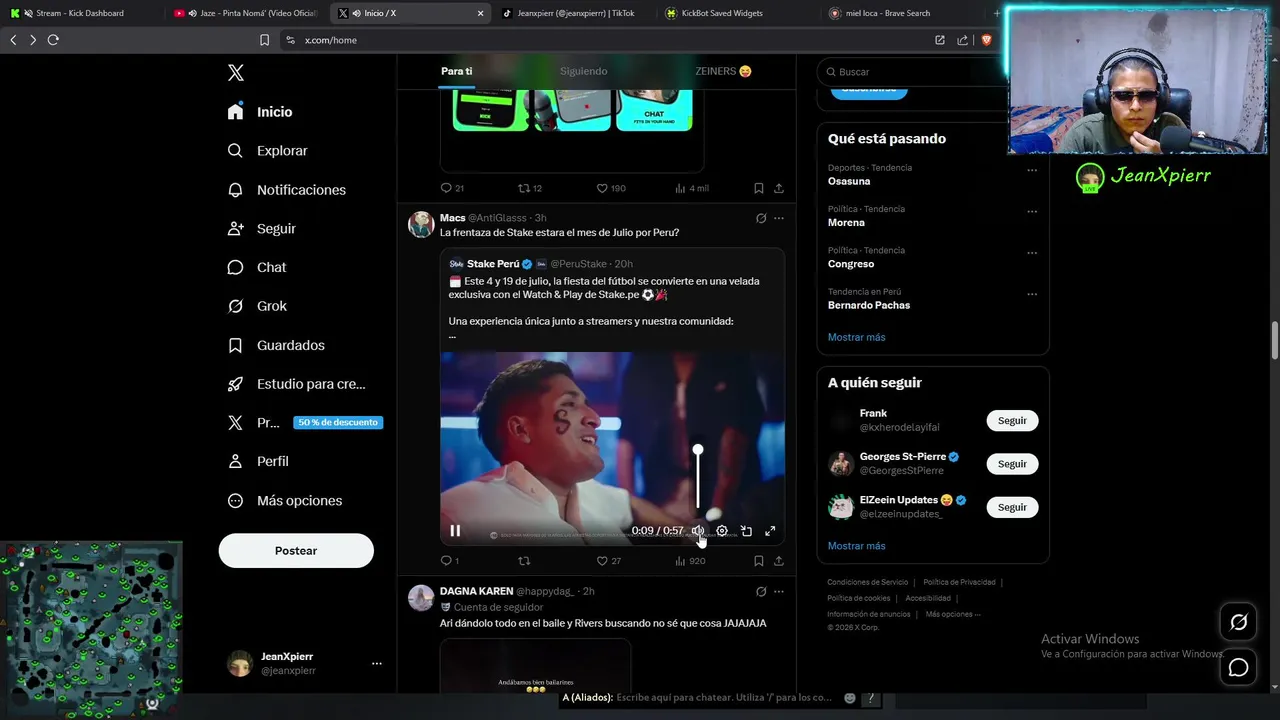1280x720 pixels.
Task: Adjust the vertical volume slider
Action: tap(698, 479)
